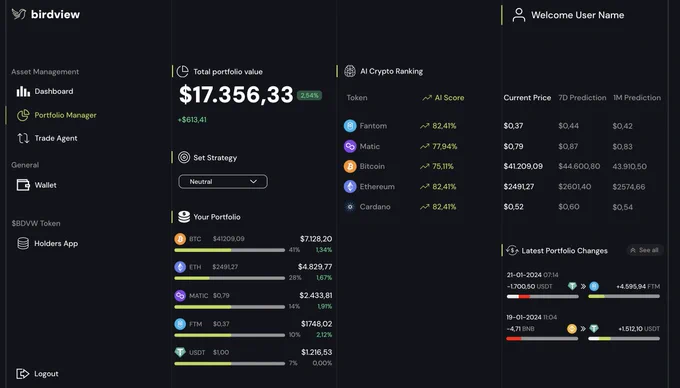
Task: Open the Neutral strategy dropdown
Action: pos(223,182)
